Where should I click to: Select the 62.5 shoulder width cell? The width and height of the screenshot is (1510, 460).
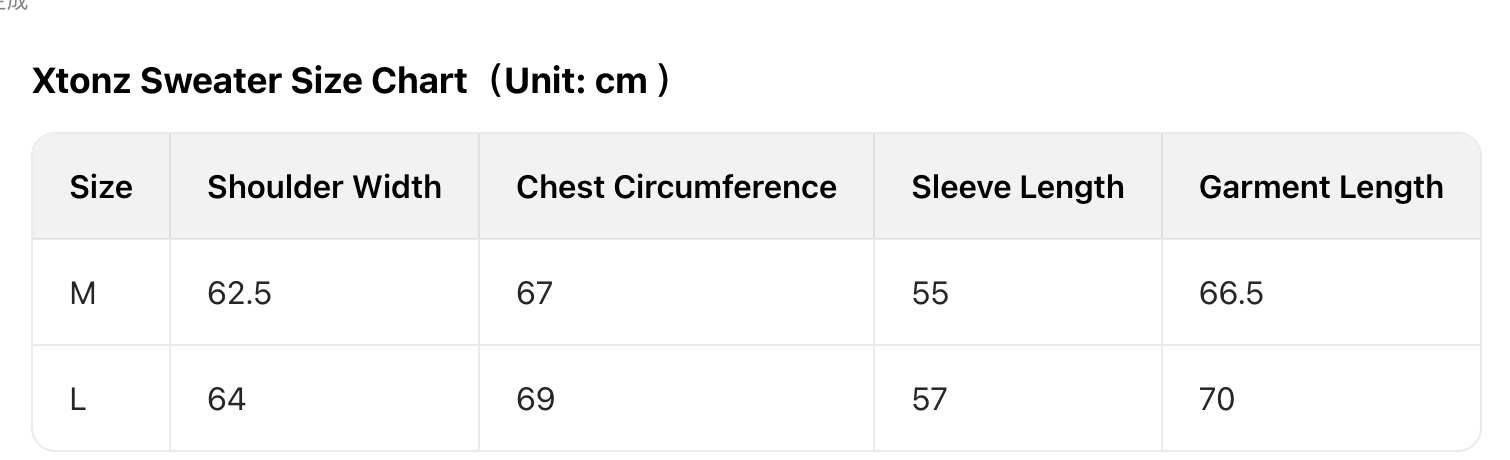click(x=239, y=293)
